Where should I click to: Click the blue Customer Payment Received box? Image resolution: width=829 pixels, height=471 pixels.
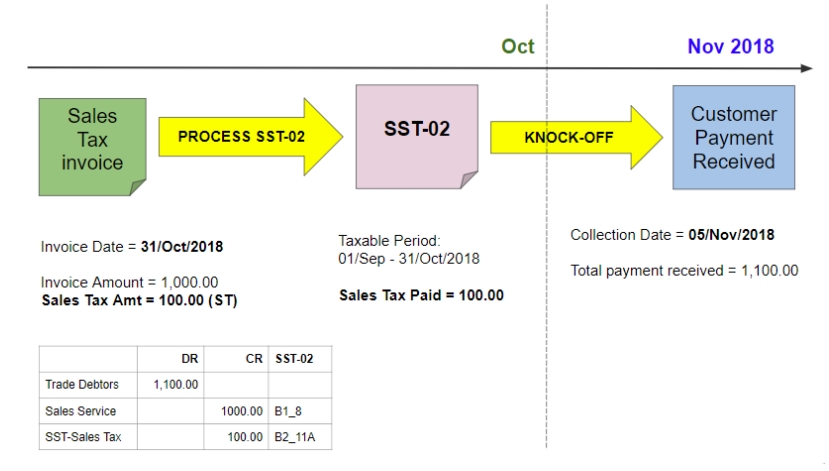733,137
